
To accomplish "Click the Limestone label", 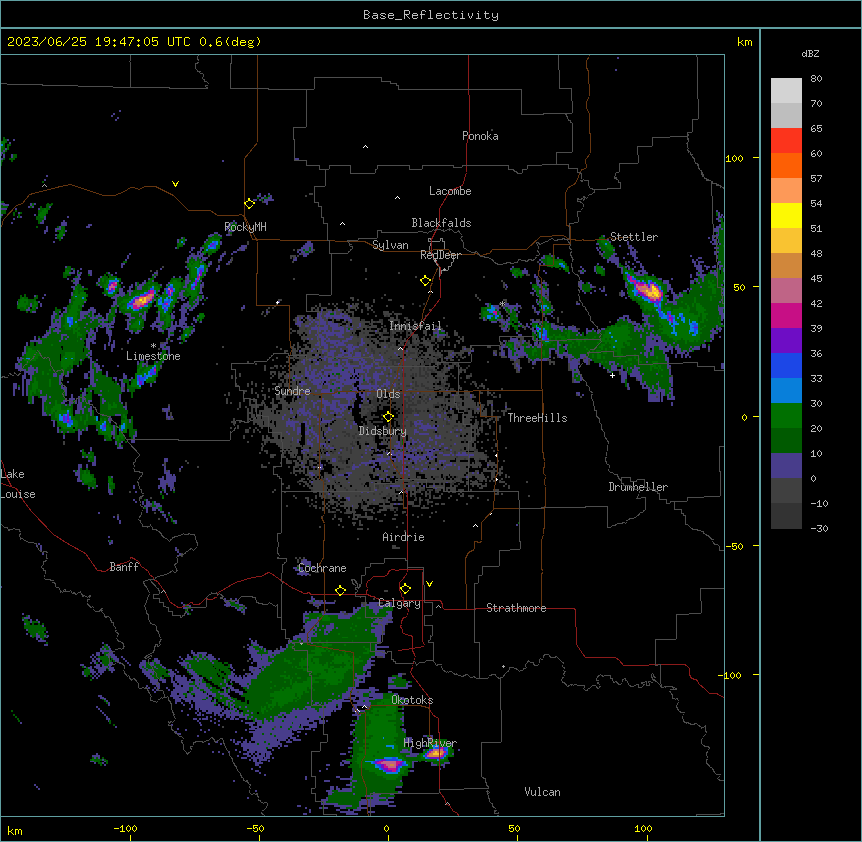I will click(x=153, y=356).
